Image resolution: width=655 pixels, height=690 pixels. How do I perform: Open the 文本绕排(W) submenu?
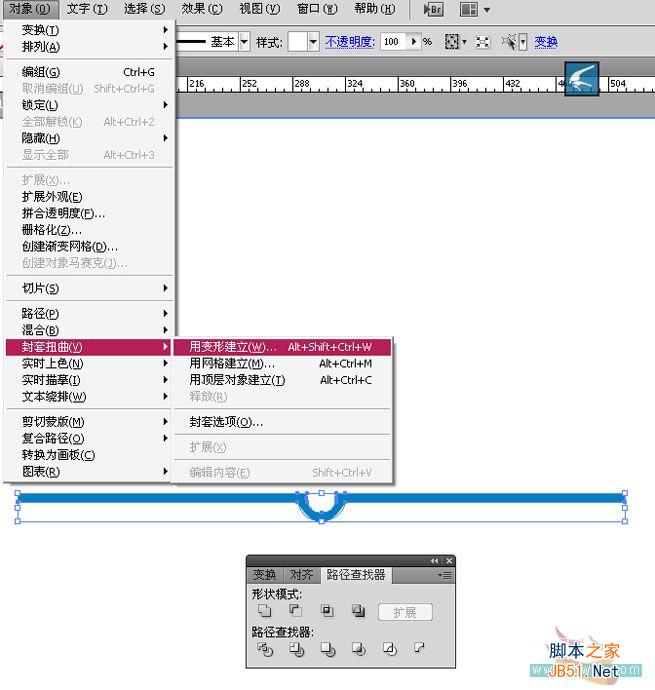coord(90,397)
